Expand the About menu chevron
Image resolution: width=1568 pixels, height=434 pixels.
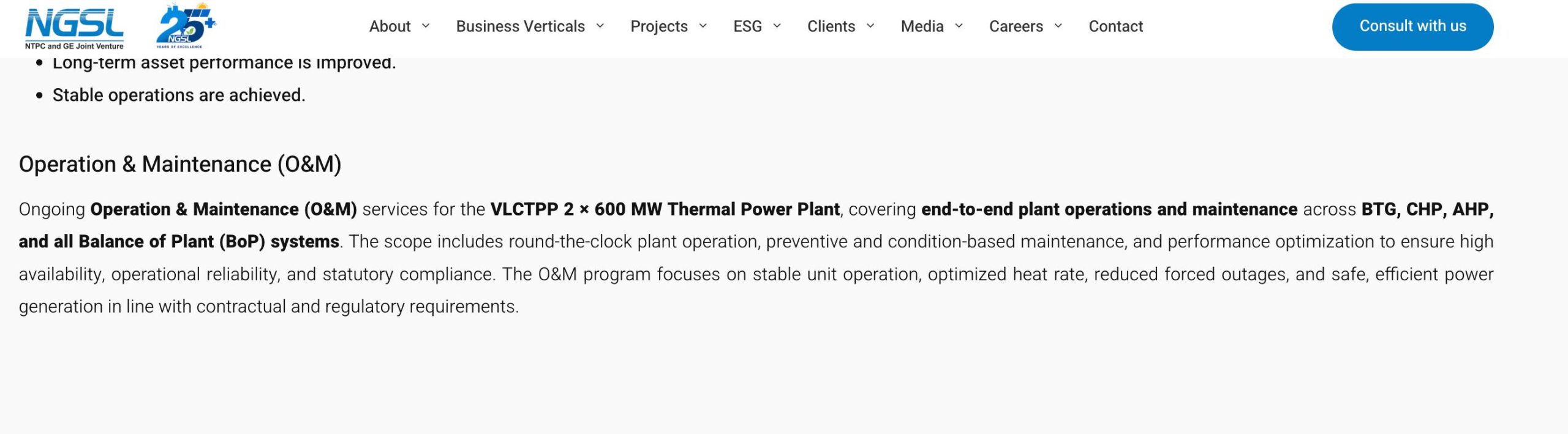(x=426, y=26)
